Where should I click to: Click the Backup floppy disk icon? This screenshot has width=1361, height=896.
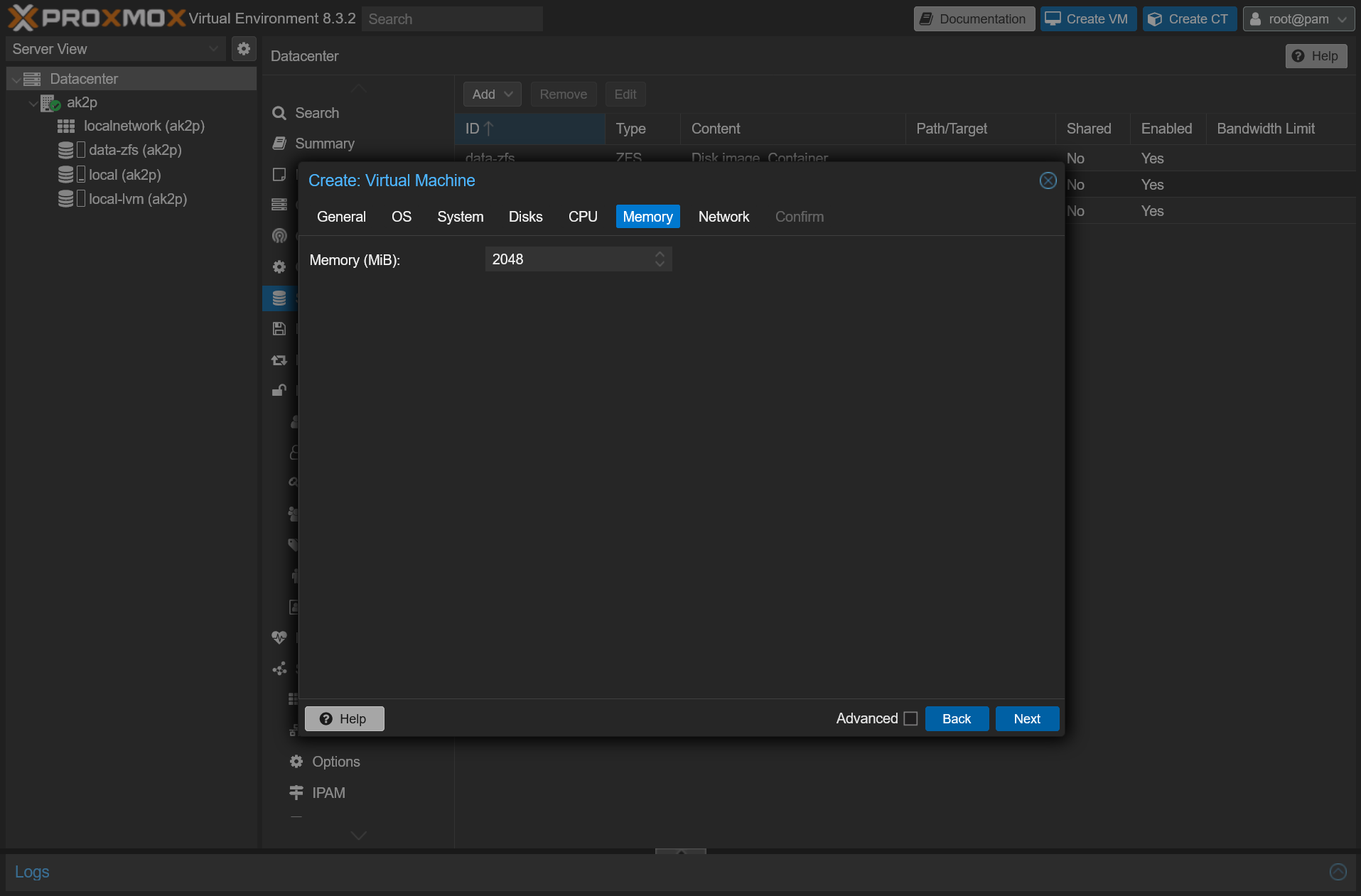pyautogui.click(x=279, y=329)
